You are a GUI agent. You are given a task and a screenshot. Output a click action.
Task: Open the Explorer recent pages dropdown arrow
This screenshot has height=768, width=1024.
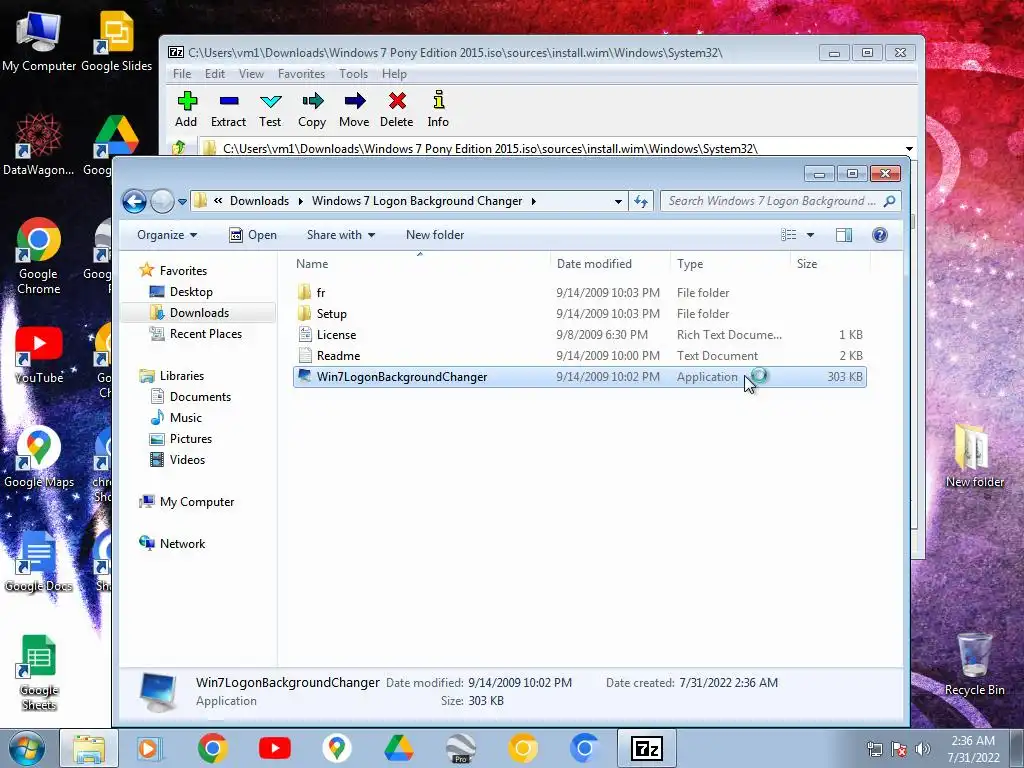182,202
